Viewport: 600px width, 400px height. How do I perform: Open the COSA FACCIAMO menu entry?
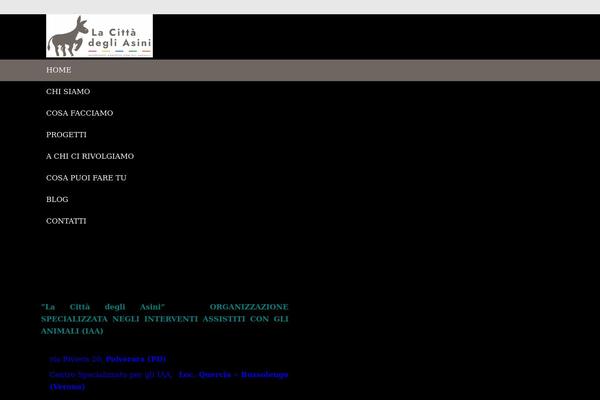[x=79, y=113]
